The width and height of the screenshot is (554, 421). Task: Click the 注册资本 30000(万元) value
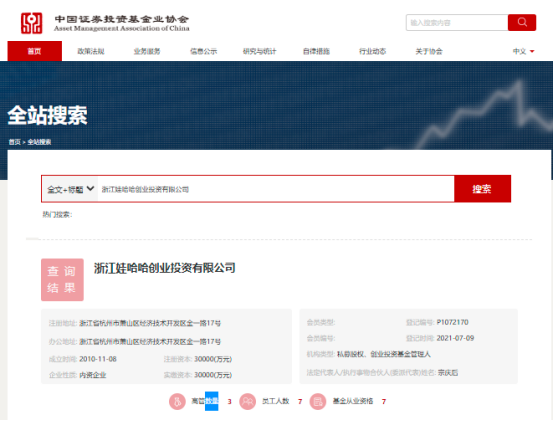point(213,359)
